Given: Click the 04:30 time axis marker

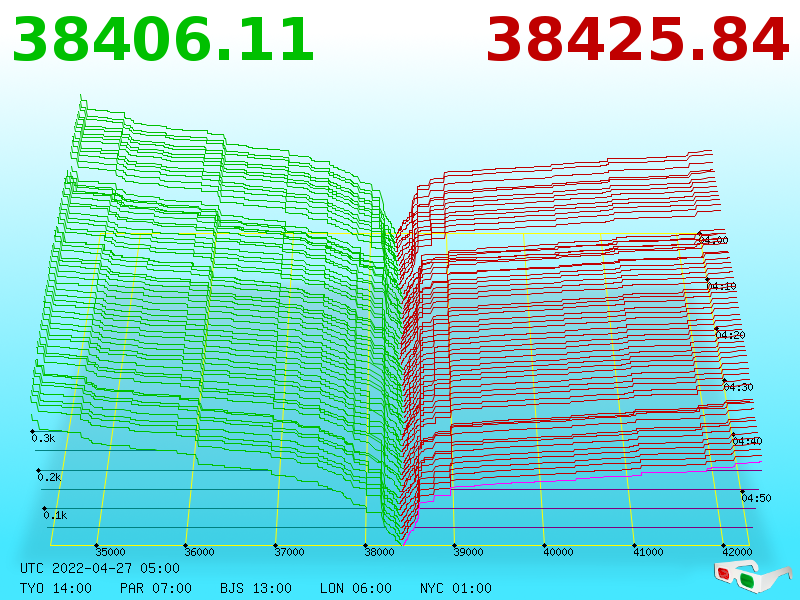Looking at the screenshot, I should 738,387.
